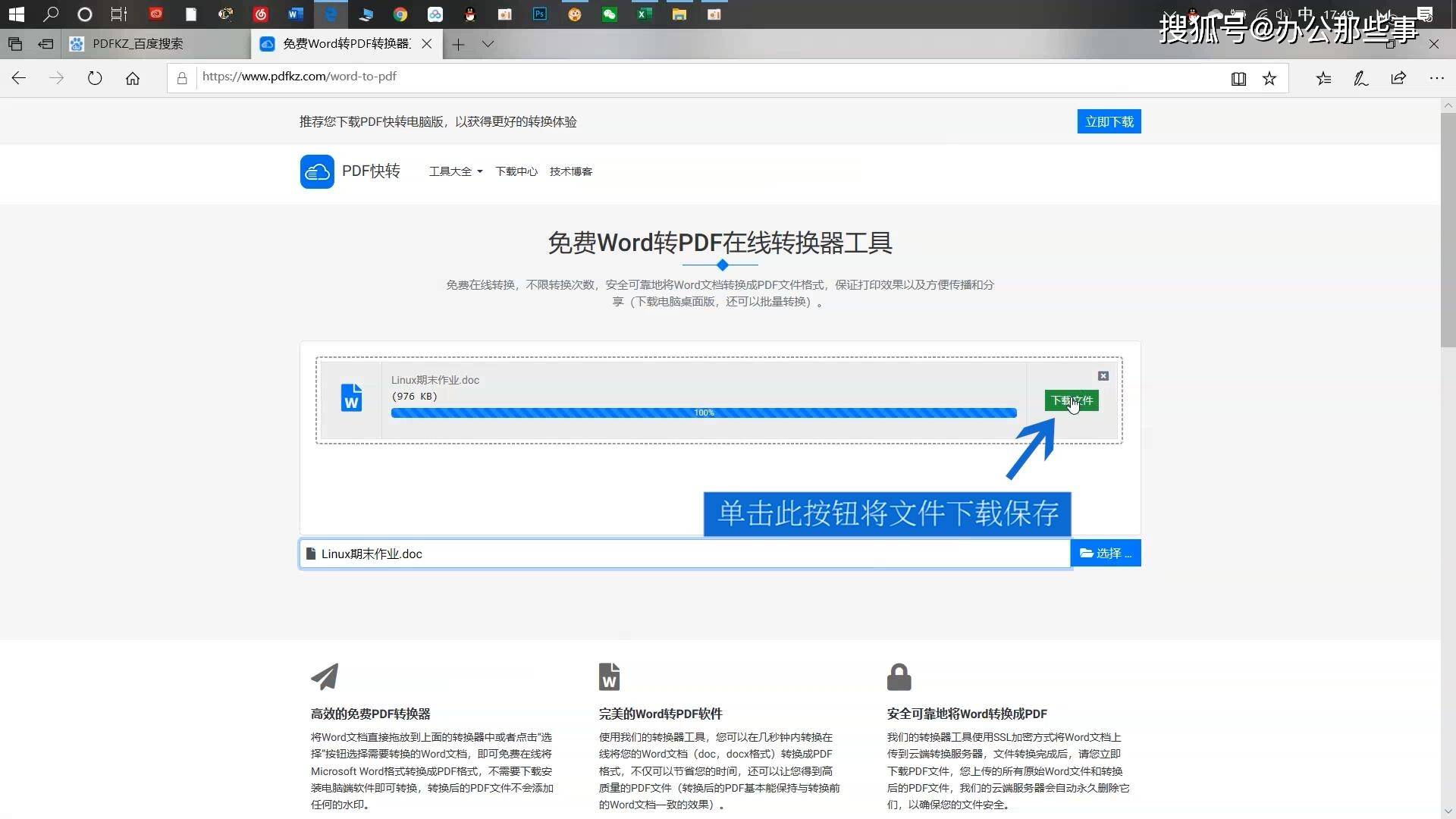Click the Word document icon for Linux期末作业.doc
1456x819 pixels.
point(351,397)
